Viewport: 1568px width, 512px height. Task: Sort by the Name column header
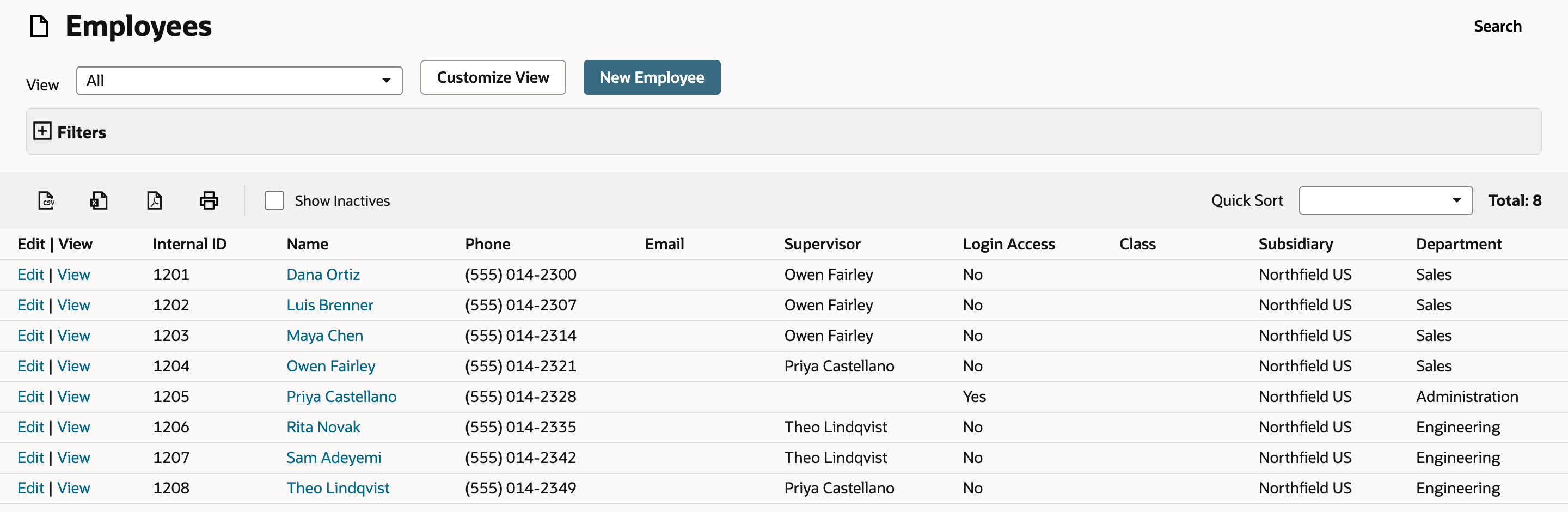pyautogui.click(x=308, y=244)
